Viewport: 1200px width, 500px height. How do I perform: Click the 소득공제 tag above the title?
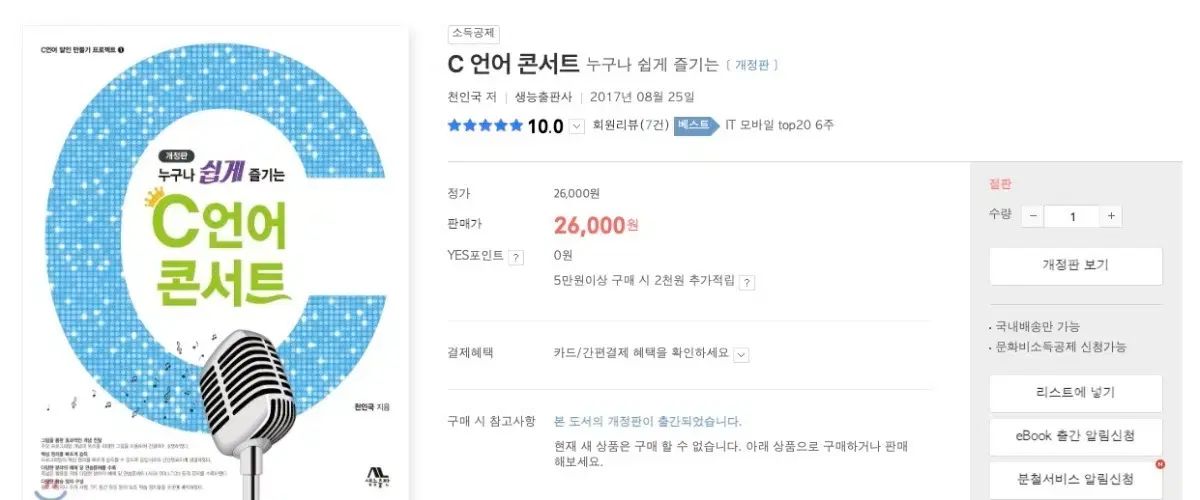pos(475,34)
